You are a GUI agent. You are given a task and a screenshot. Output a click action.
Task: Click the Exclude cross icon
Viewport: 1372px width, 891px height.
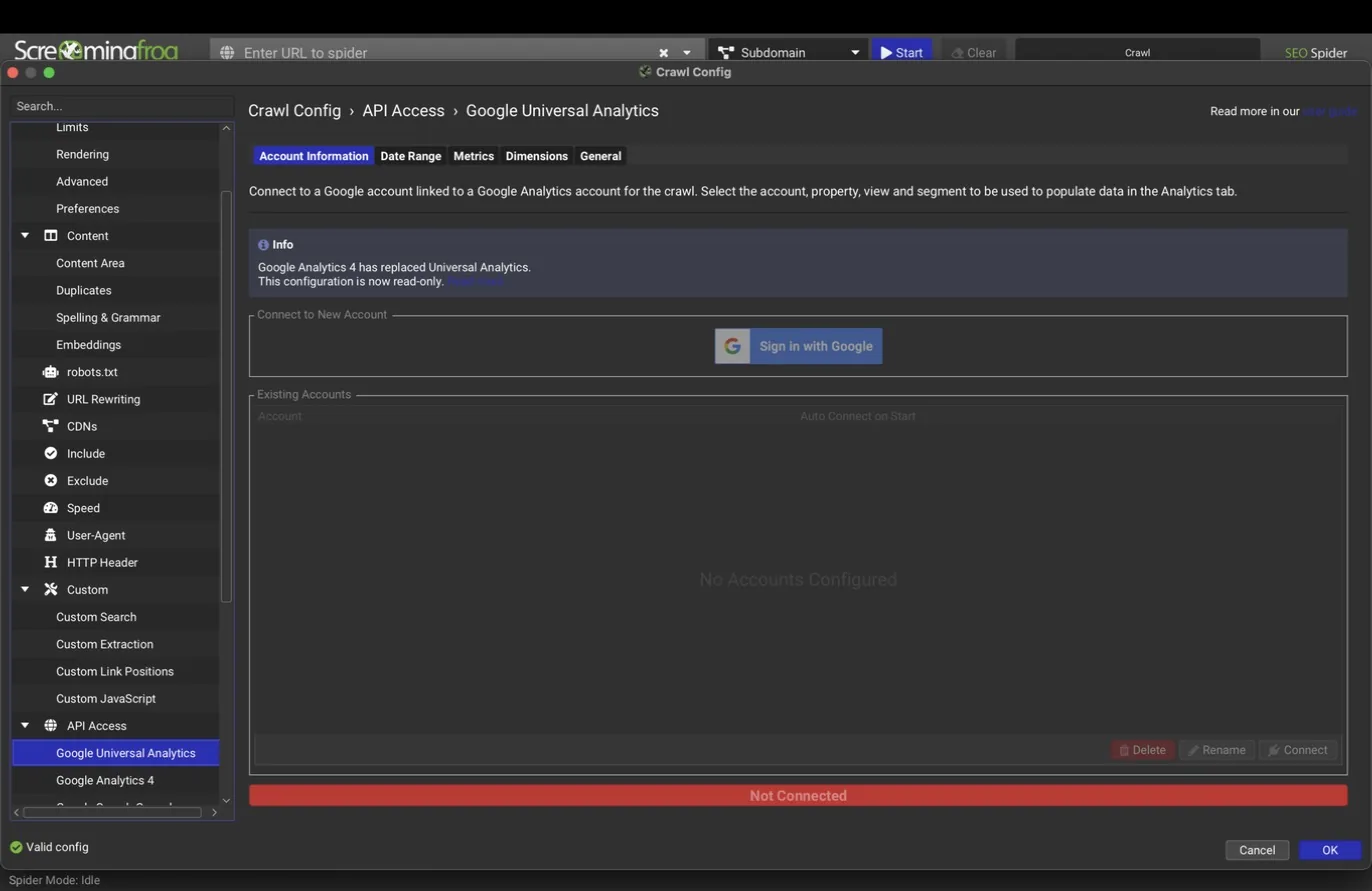50,481
